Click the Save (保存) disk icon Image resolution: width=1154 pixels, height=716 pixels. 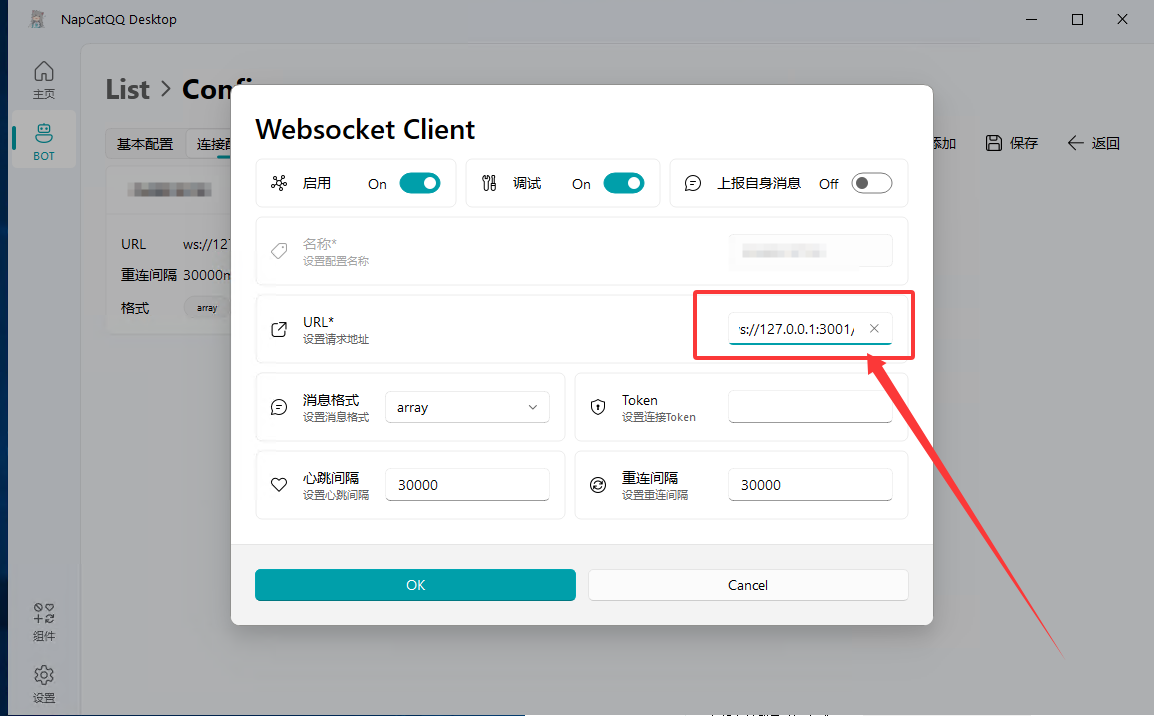point(994,143)
